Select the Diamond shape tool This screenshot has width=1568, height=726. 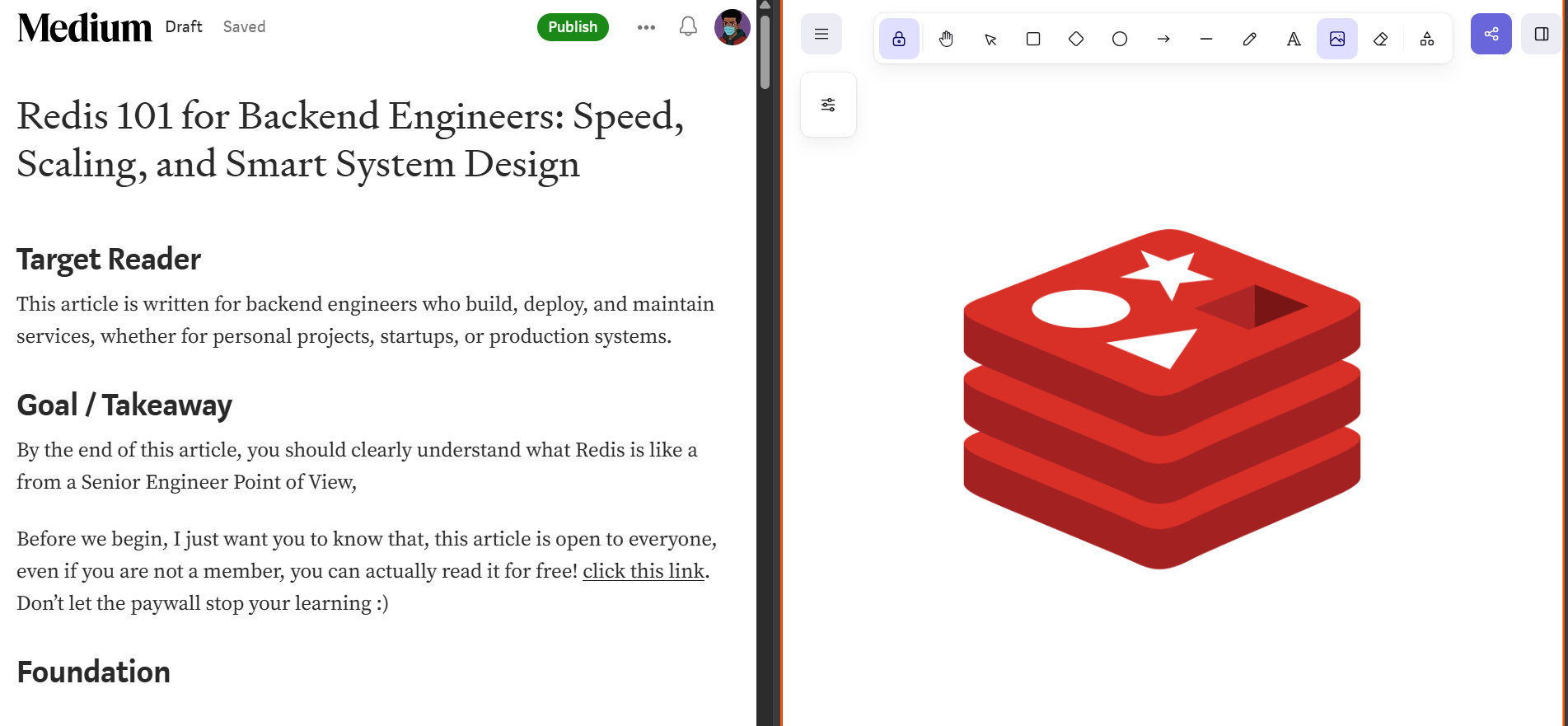tap(1076, 39)
